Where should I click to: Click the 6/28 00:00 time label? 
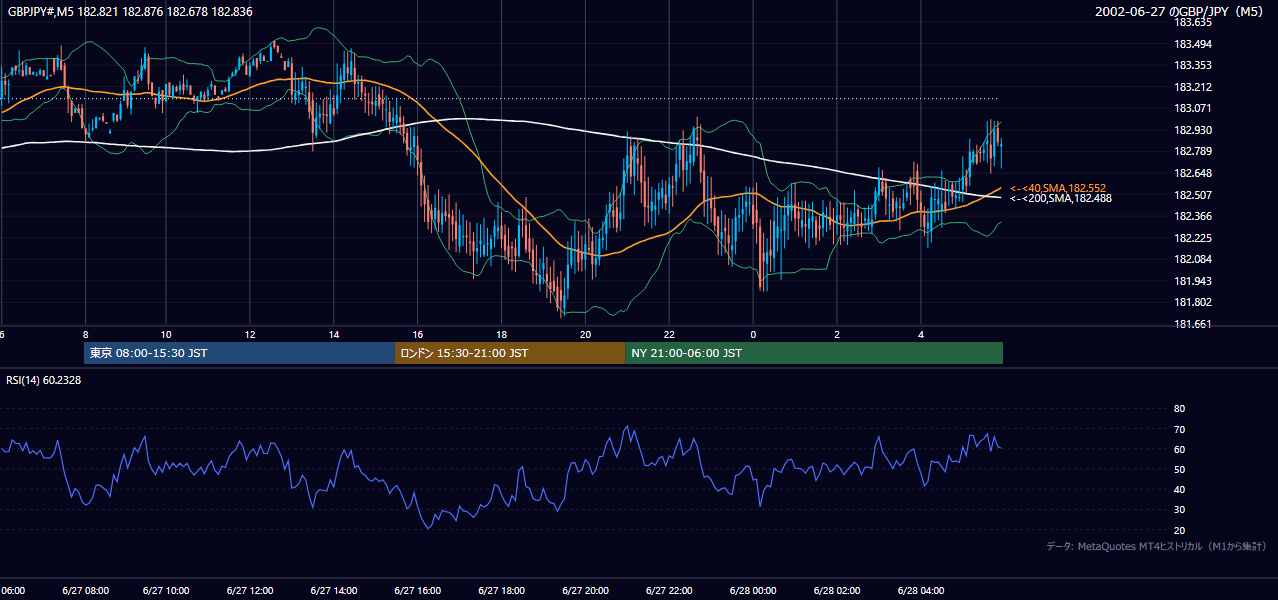point(753,591)
